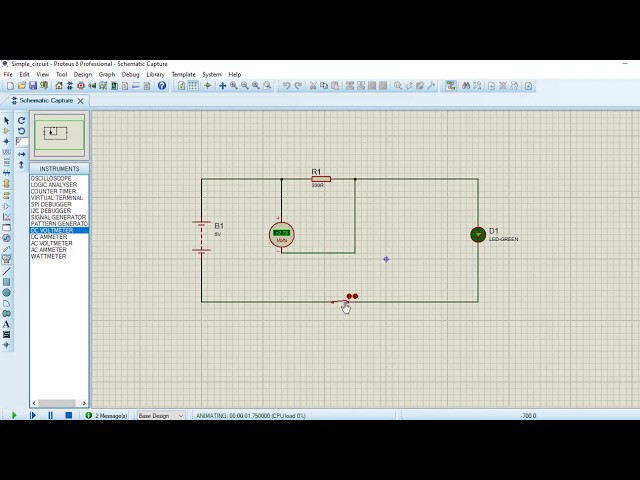Click the blue pan/center view icon
The width and height of the screenshot is (640, 480).
point(222,86)
